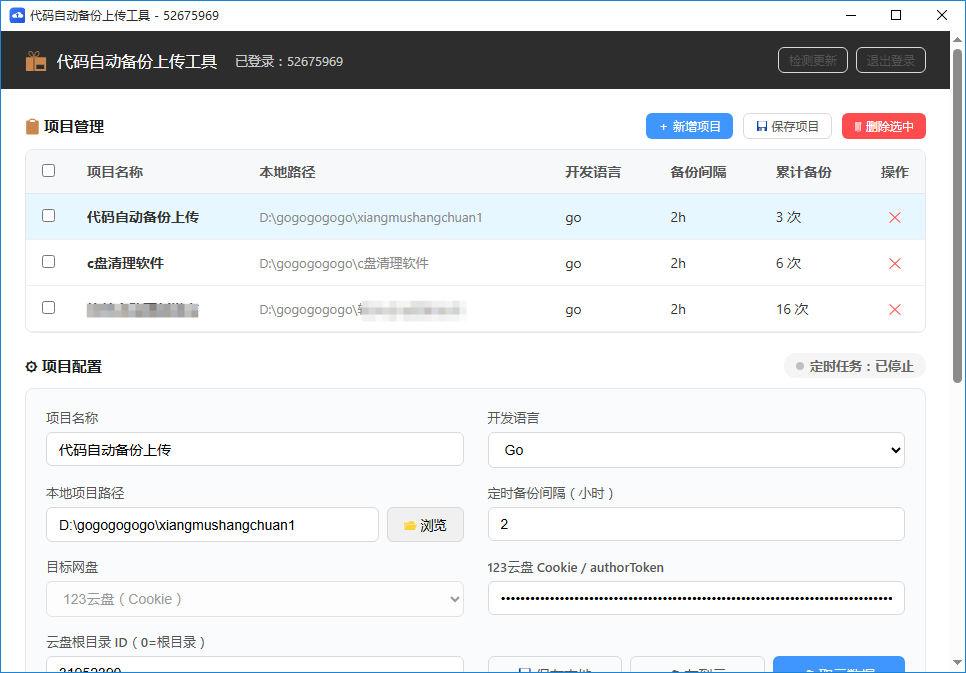Click the 删除选中 button
The width and height of the screenshot is (966, 673).
click(883, 126)
